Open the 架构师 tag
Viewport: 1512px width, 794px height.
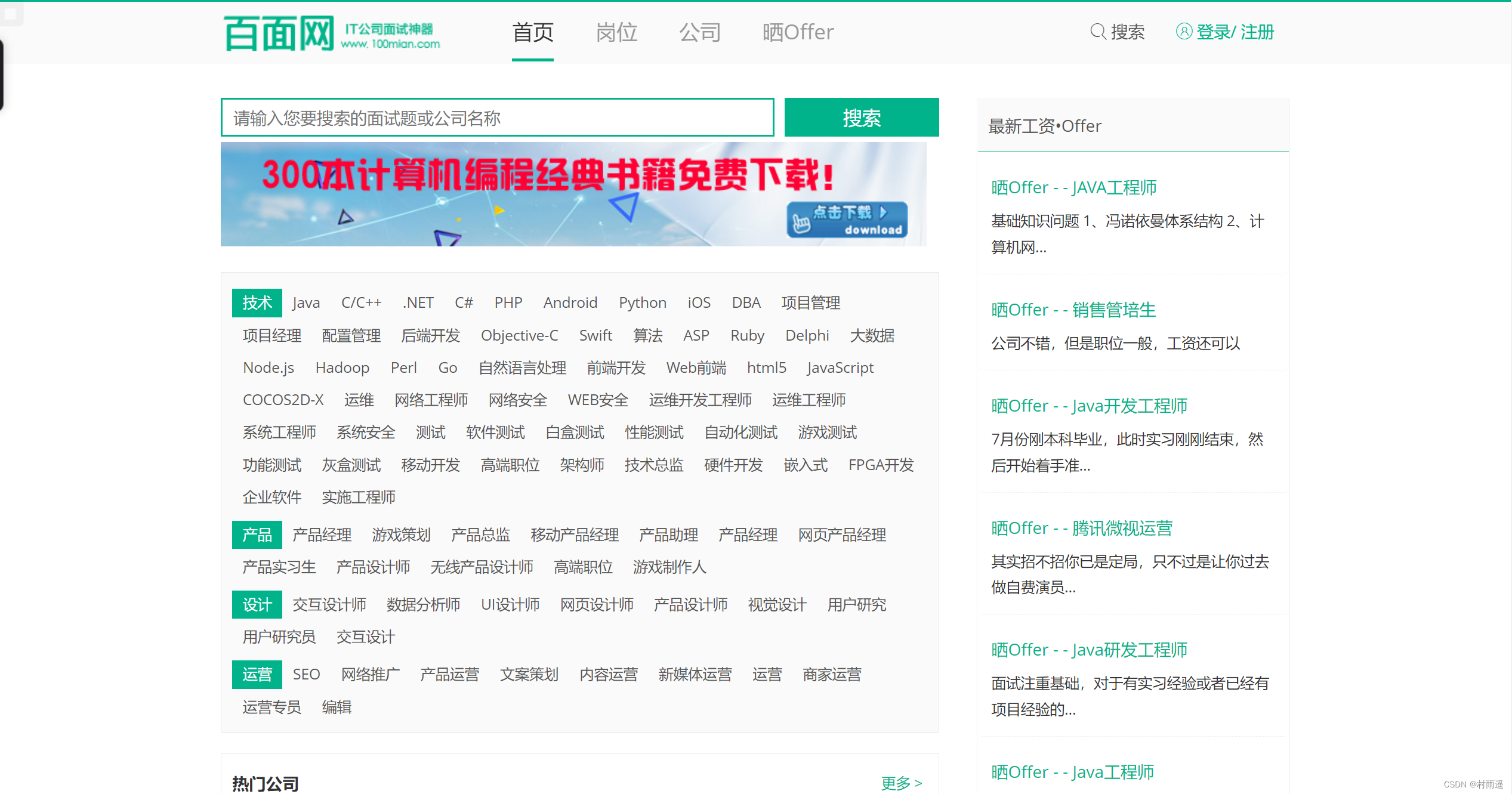coord(582,465)
